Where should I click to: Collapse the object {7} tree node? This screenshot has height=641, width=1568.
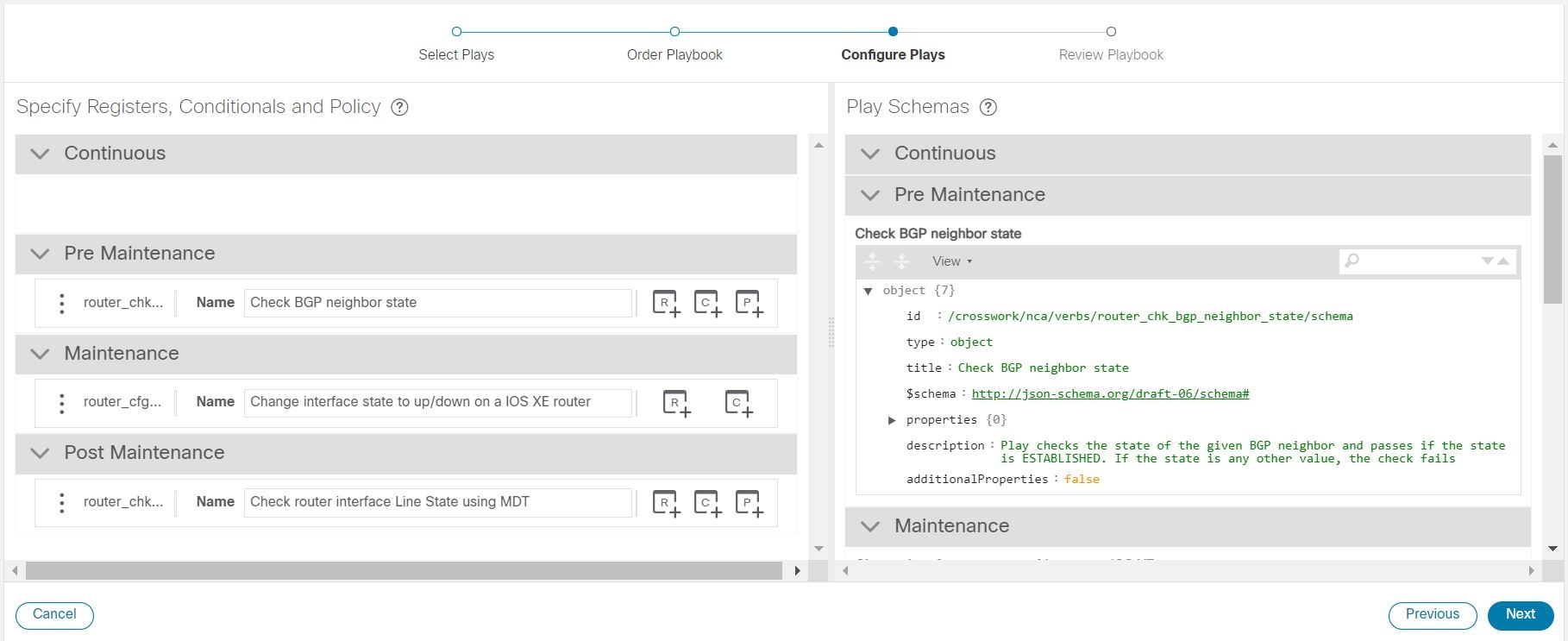tap(869, 291)
